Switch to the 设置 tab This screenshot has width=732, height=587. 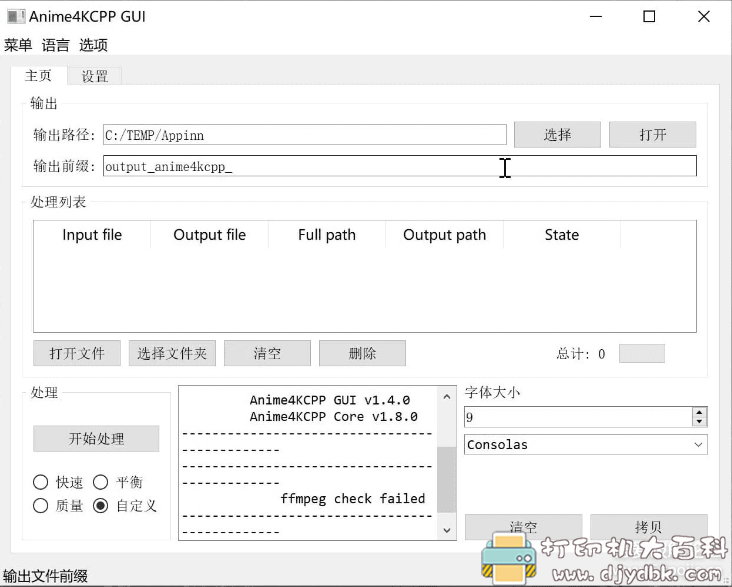click(x=95, y=76)
